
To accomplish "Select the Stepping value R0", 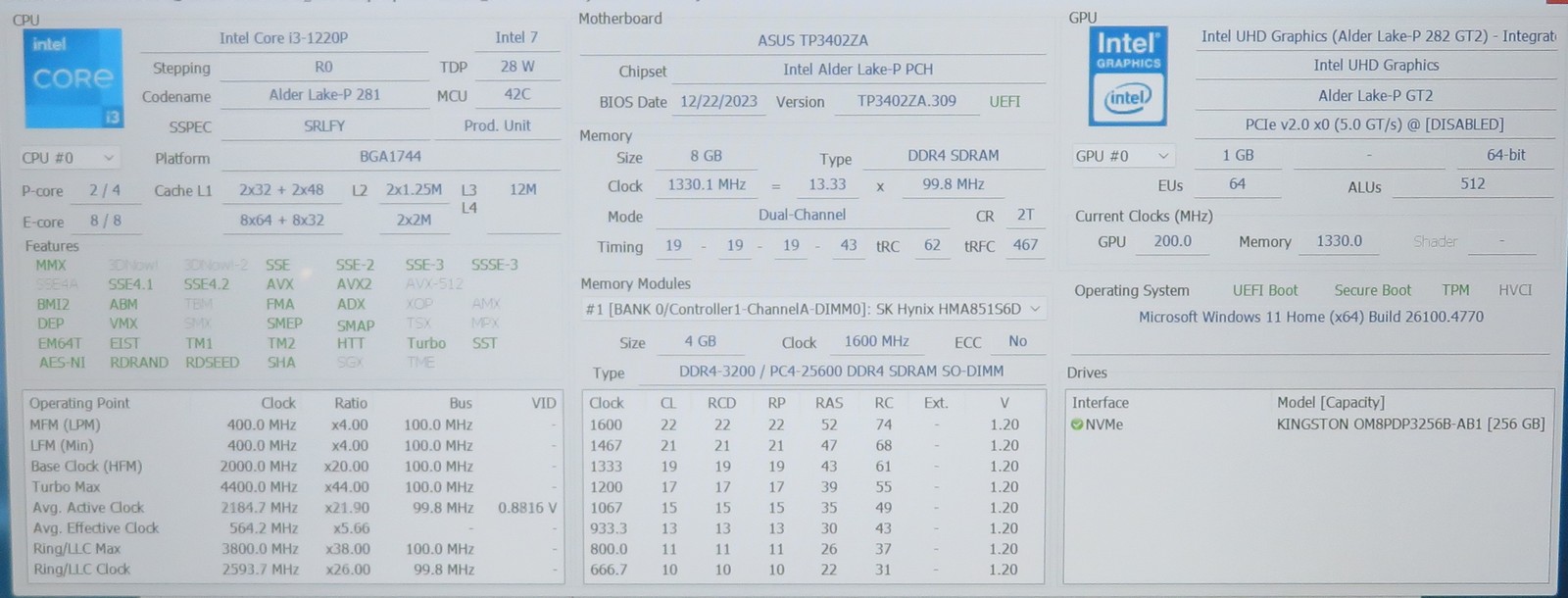I will coord(323,68).
